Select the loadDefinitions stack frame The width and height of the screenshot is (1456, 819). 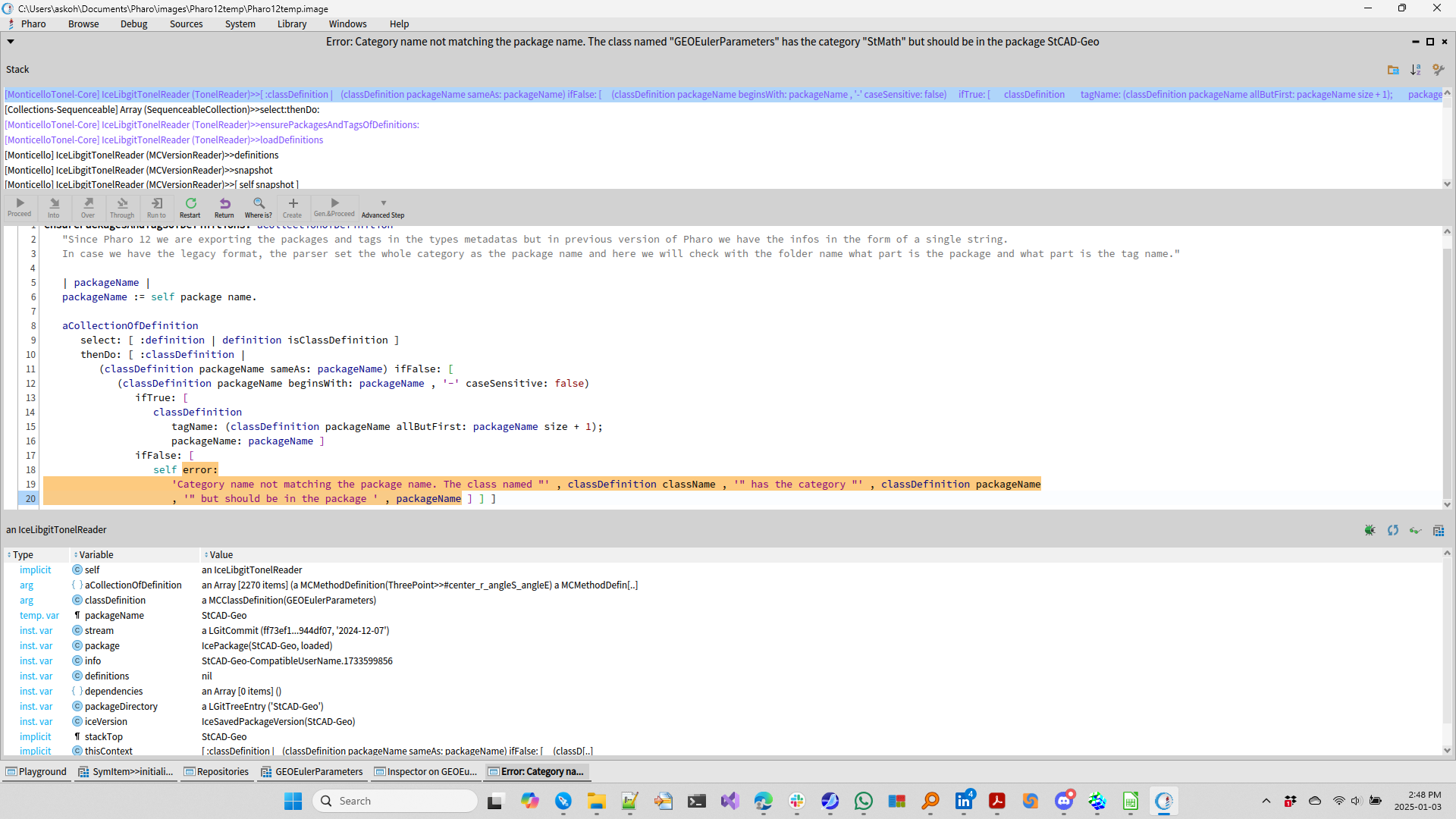pyautogui.click(x=164, y=140)
